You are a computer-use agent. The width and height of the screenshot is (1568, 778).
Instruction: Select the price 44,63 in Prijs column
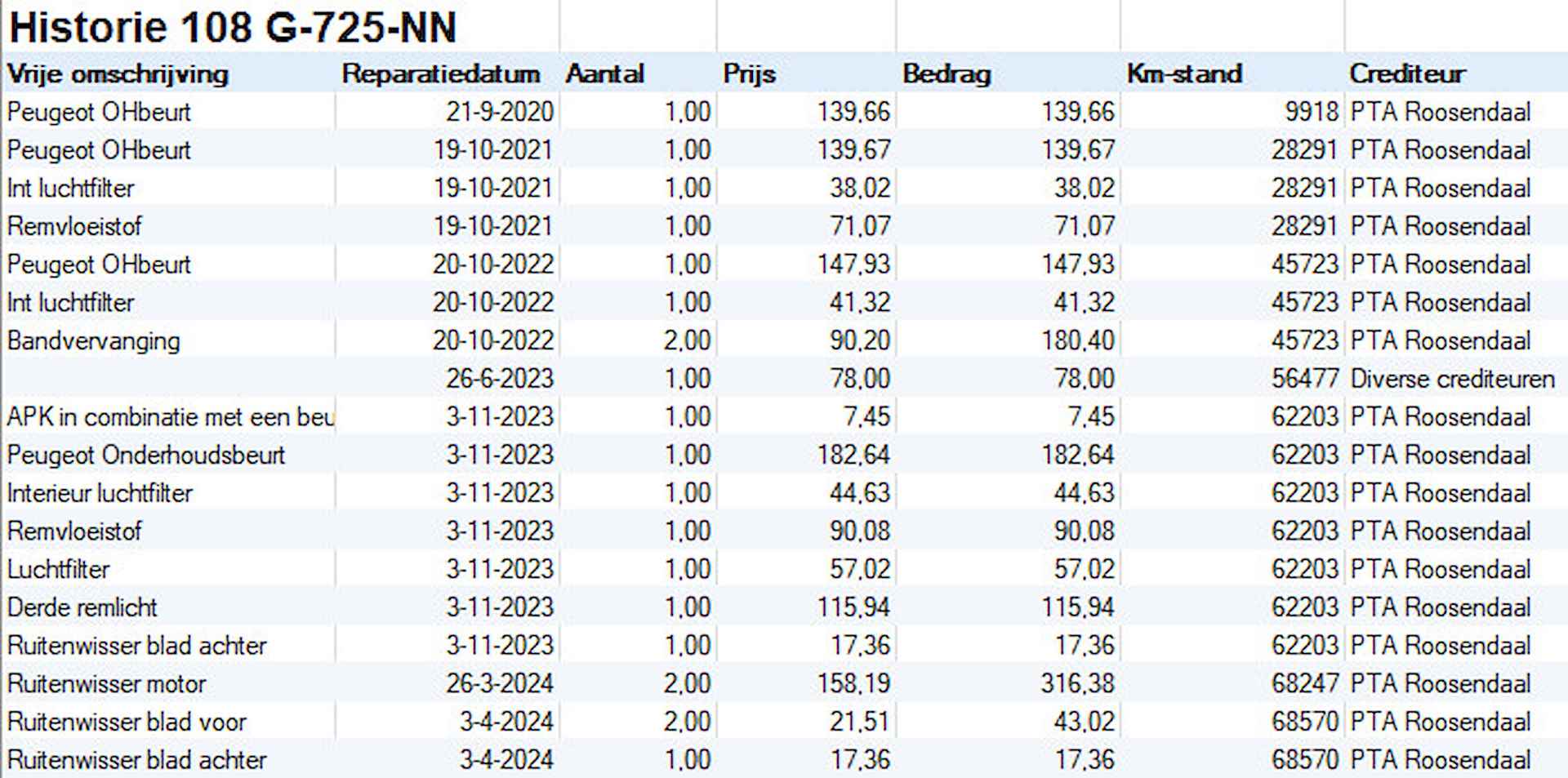coord(860,493)
